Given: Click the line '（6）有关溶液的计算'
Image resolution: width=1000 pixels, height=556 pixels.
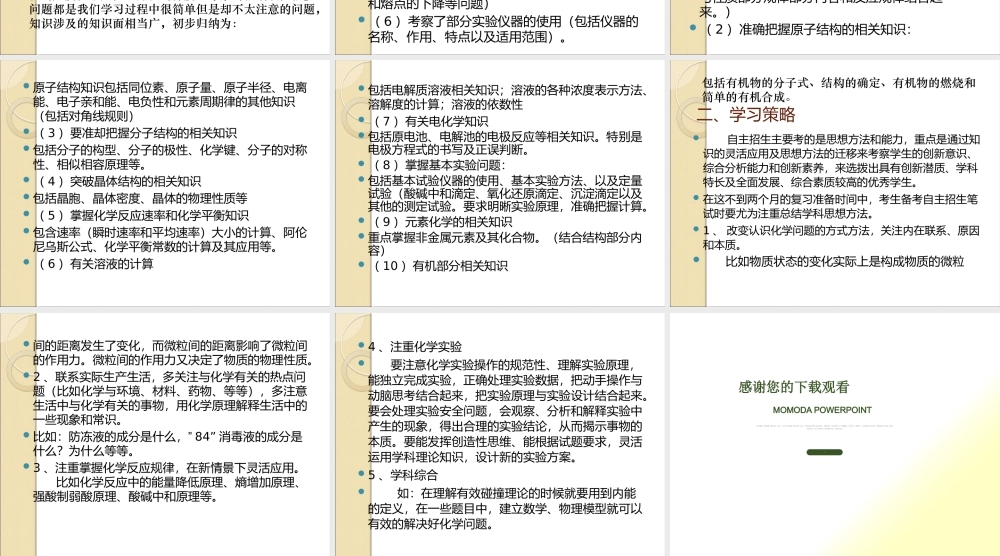Looking at the screenshot, I should (x=96, y=263).
